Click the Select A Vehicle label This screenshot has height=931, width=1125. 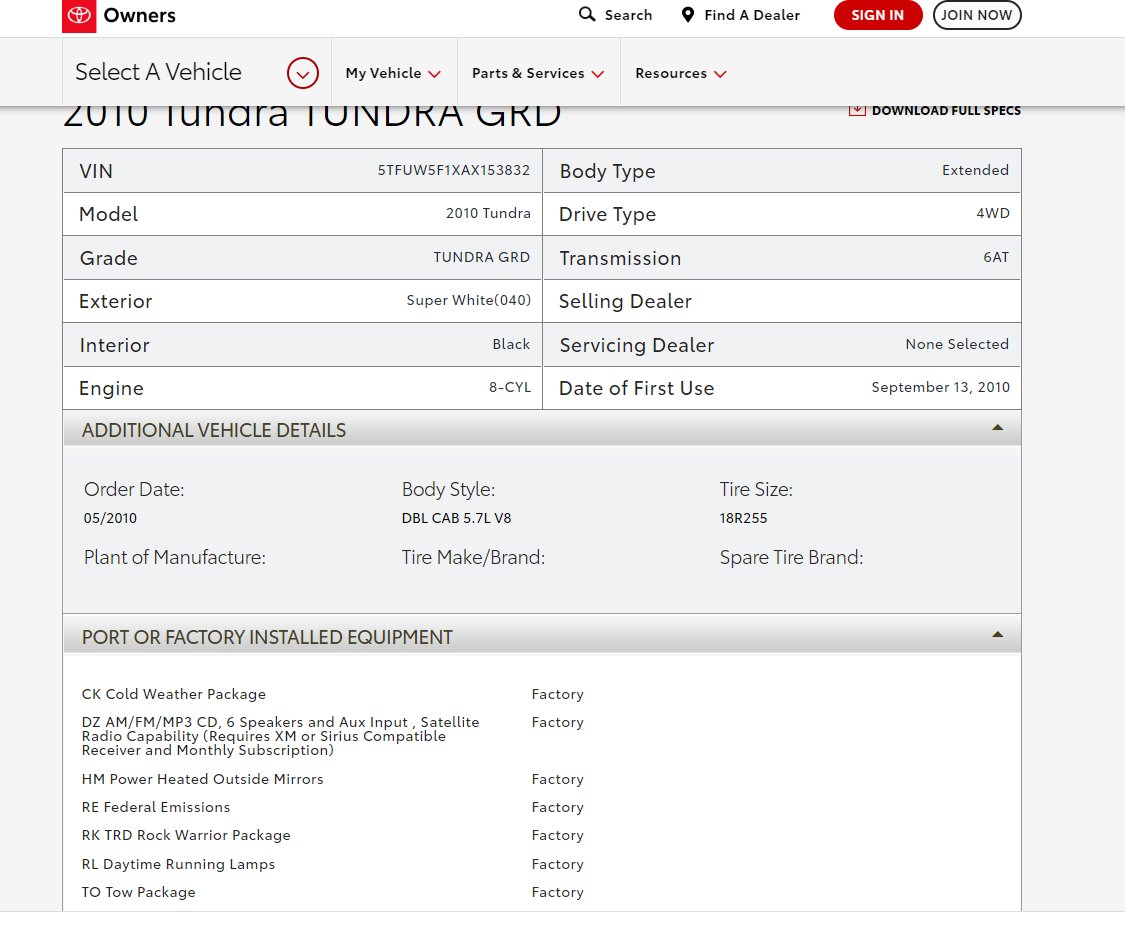[159, 72]
